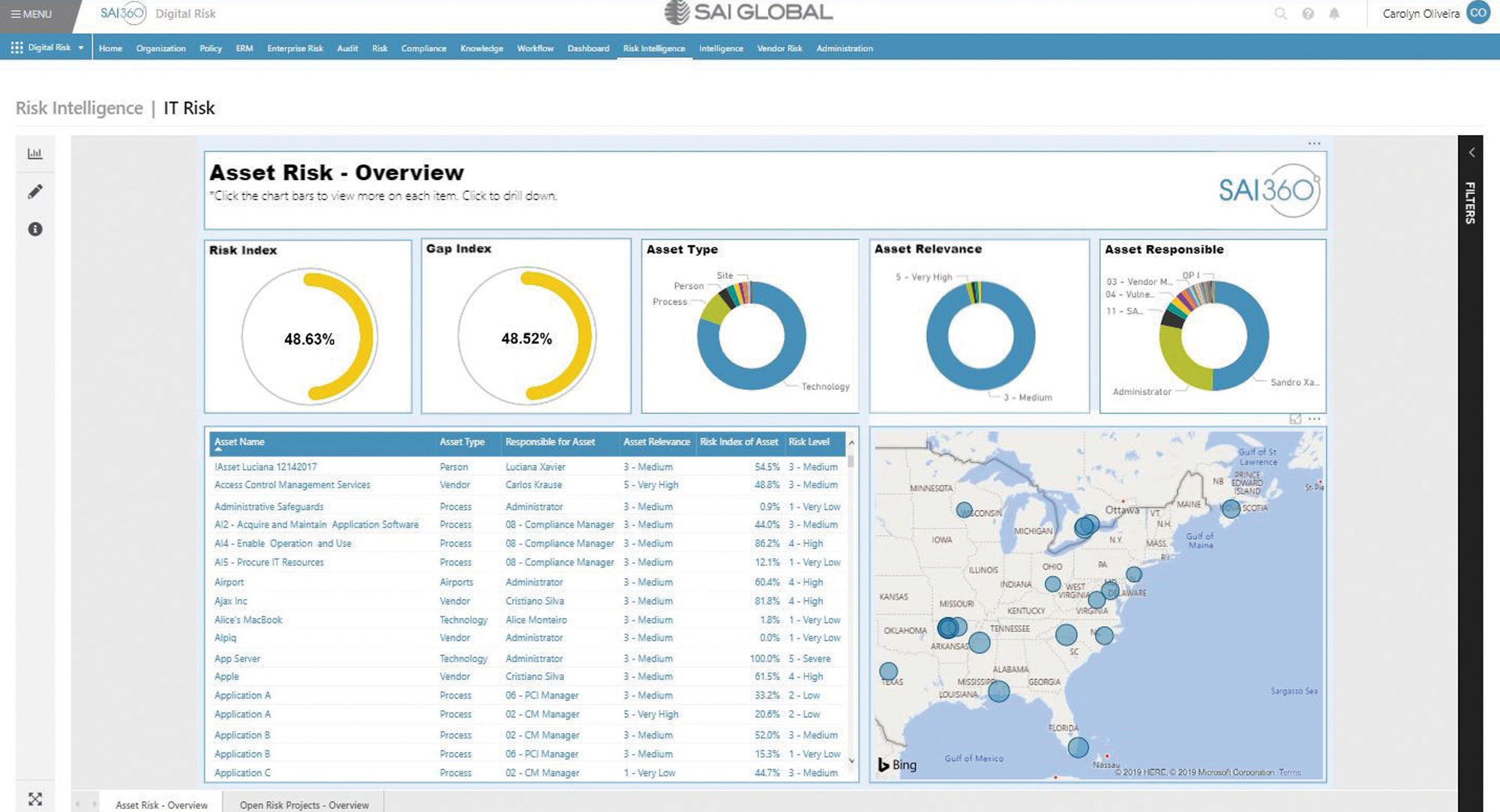The image size is (1500, 812).
Task: Switch to the Risk Intelligence menu item
Action: pyautogui.click(x=652, y=47)
